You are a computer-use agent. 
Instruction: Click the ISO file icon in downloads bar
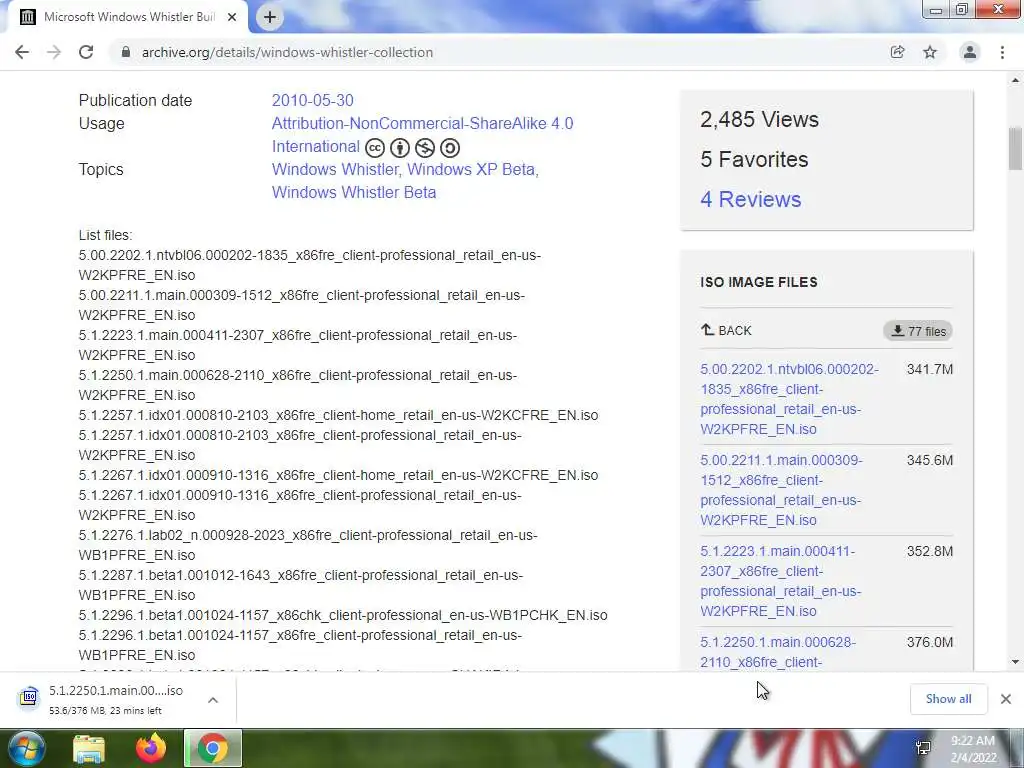tap(29, 698)
